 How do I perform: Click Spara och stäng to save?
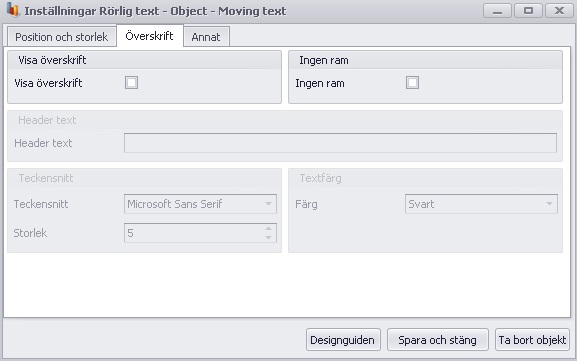[x=438, y=340]
